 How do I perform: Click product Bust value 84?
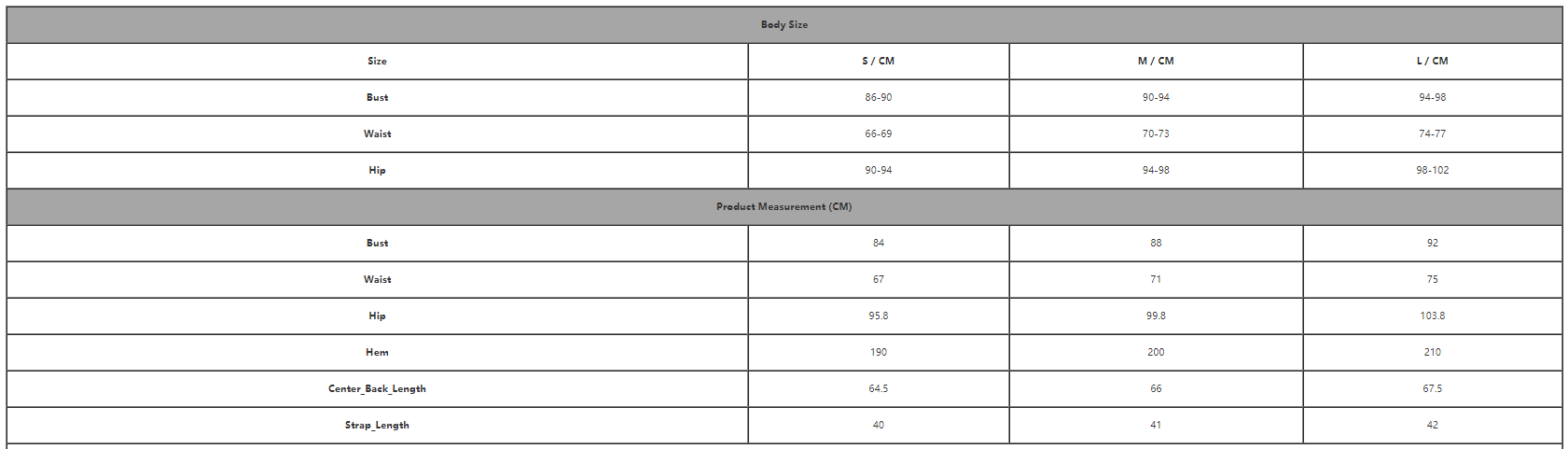[x=878, y=244]
